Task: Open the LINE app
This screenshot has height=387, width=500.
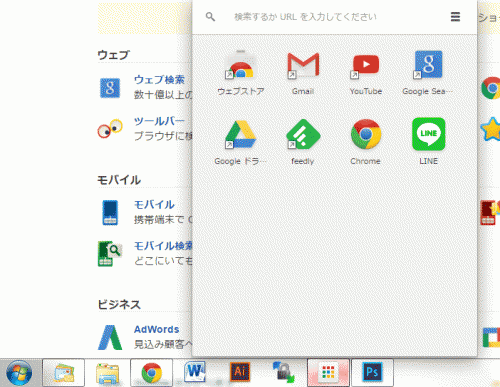Action: [x=428, y=134]
